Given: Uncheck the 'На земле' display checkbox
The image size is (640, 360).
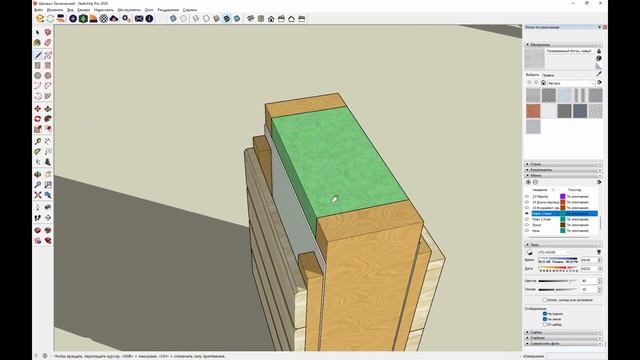Looking at the screenshot, I should click(x=544, y=319).
